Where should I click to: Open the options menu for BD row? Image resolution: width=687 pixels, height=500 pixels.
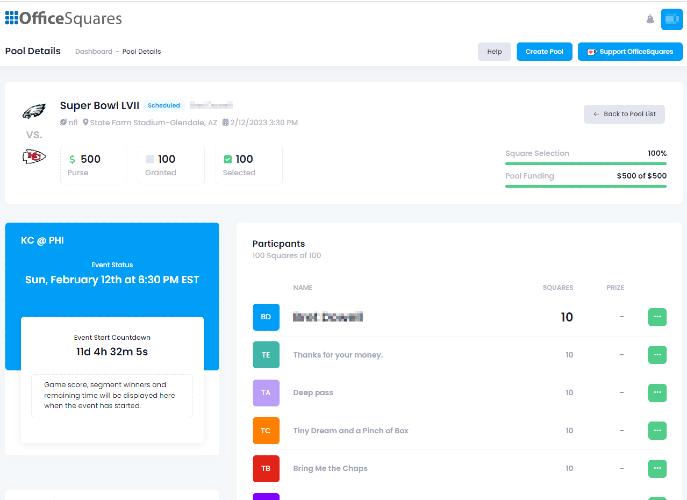[657, 317]
